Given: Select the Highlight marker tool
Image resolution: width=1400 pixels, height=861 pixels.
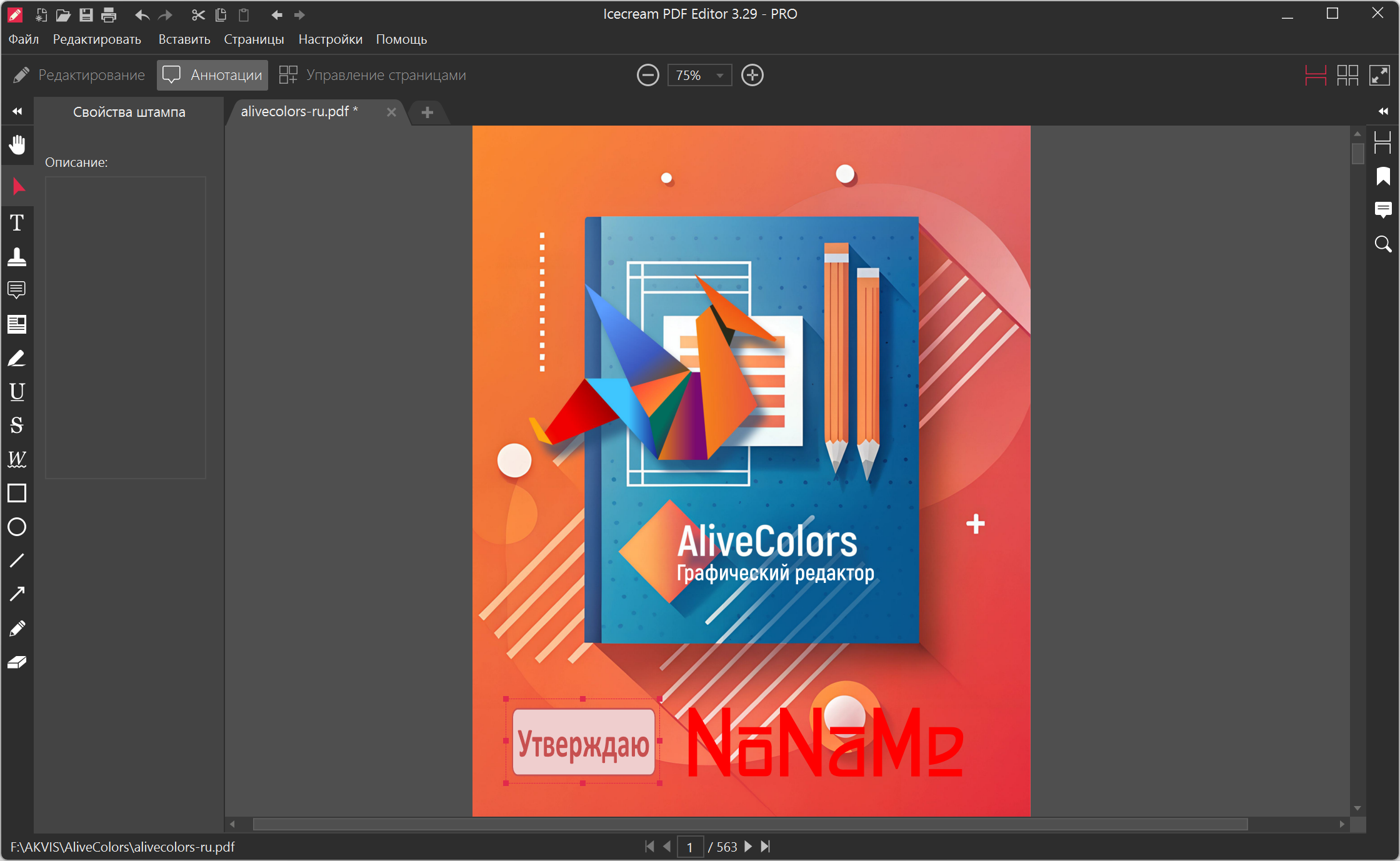Looking at the screenshot, I should point(17,358).
